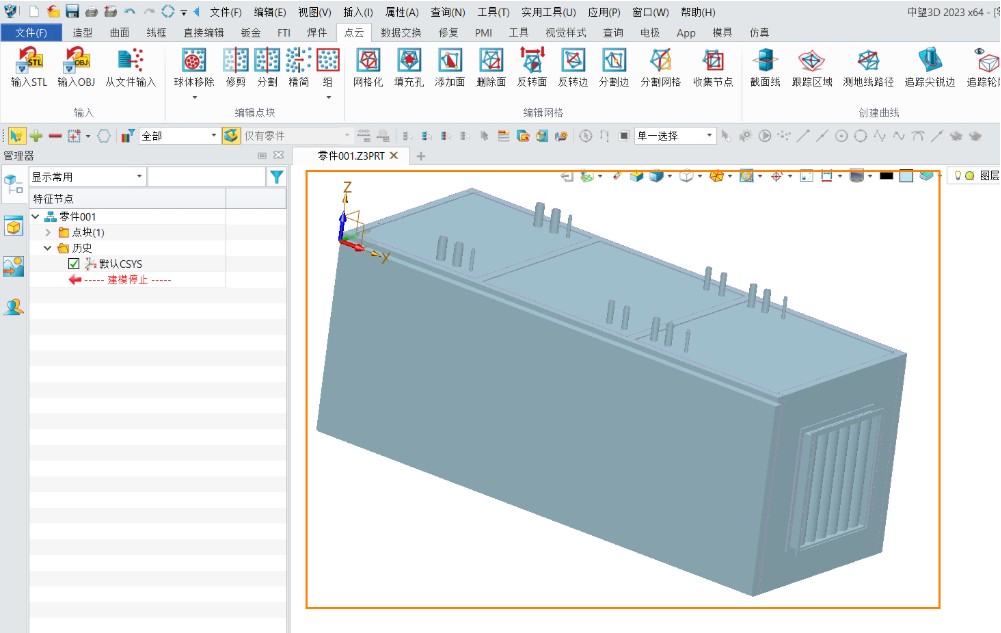Switch to the 曲面 ribbon tab
Viewport: 1001px width, 633px height.
coord(119,32)
